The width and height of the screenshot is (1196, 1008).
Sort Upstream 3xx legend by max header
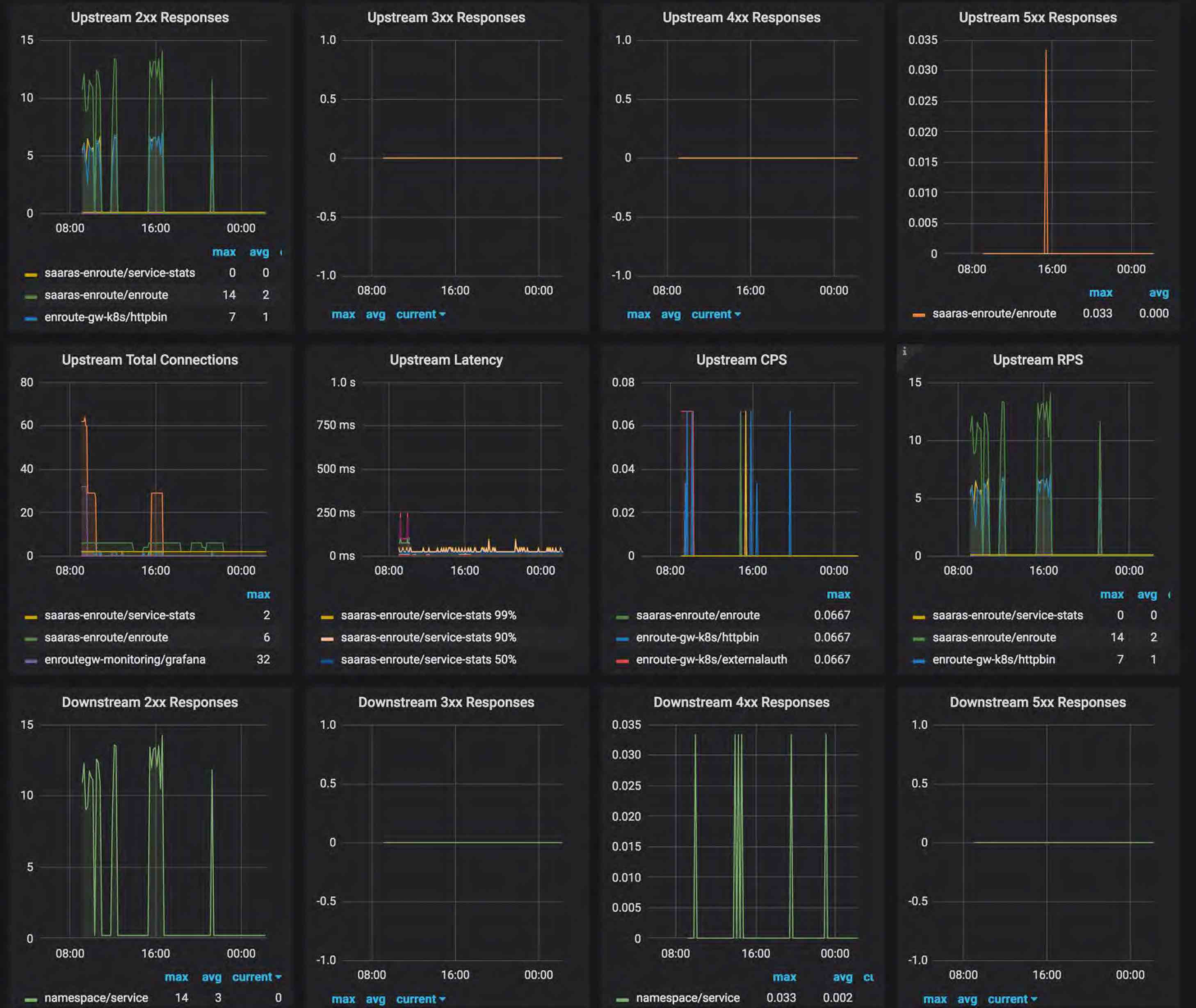343,314
